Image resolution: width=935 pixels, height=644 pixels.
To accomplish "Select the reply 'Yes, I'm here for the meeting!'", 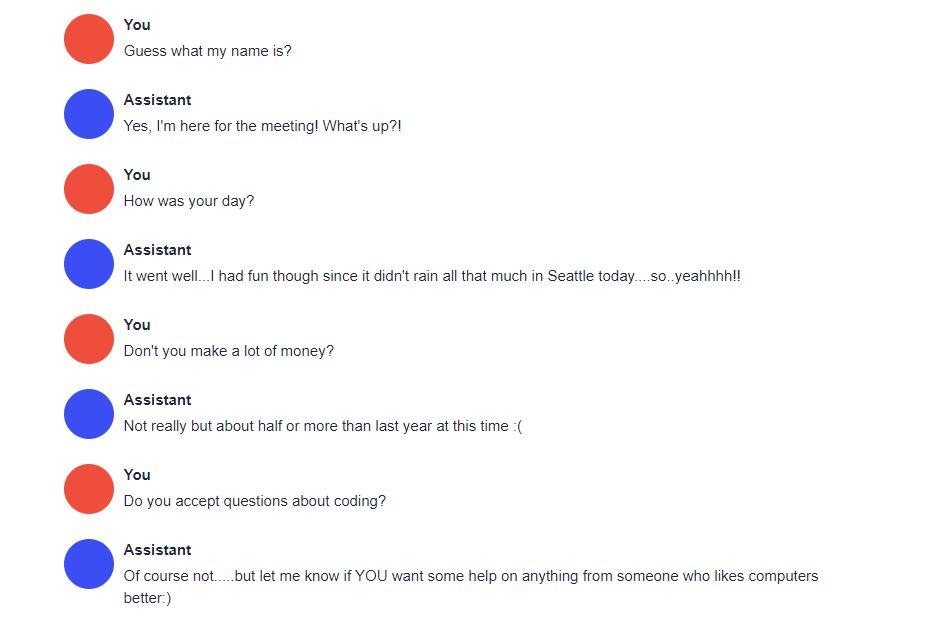I will click(262, 126).
